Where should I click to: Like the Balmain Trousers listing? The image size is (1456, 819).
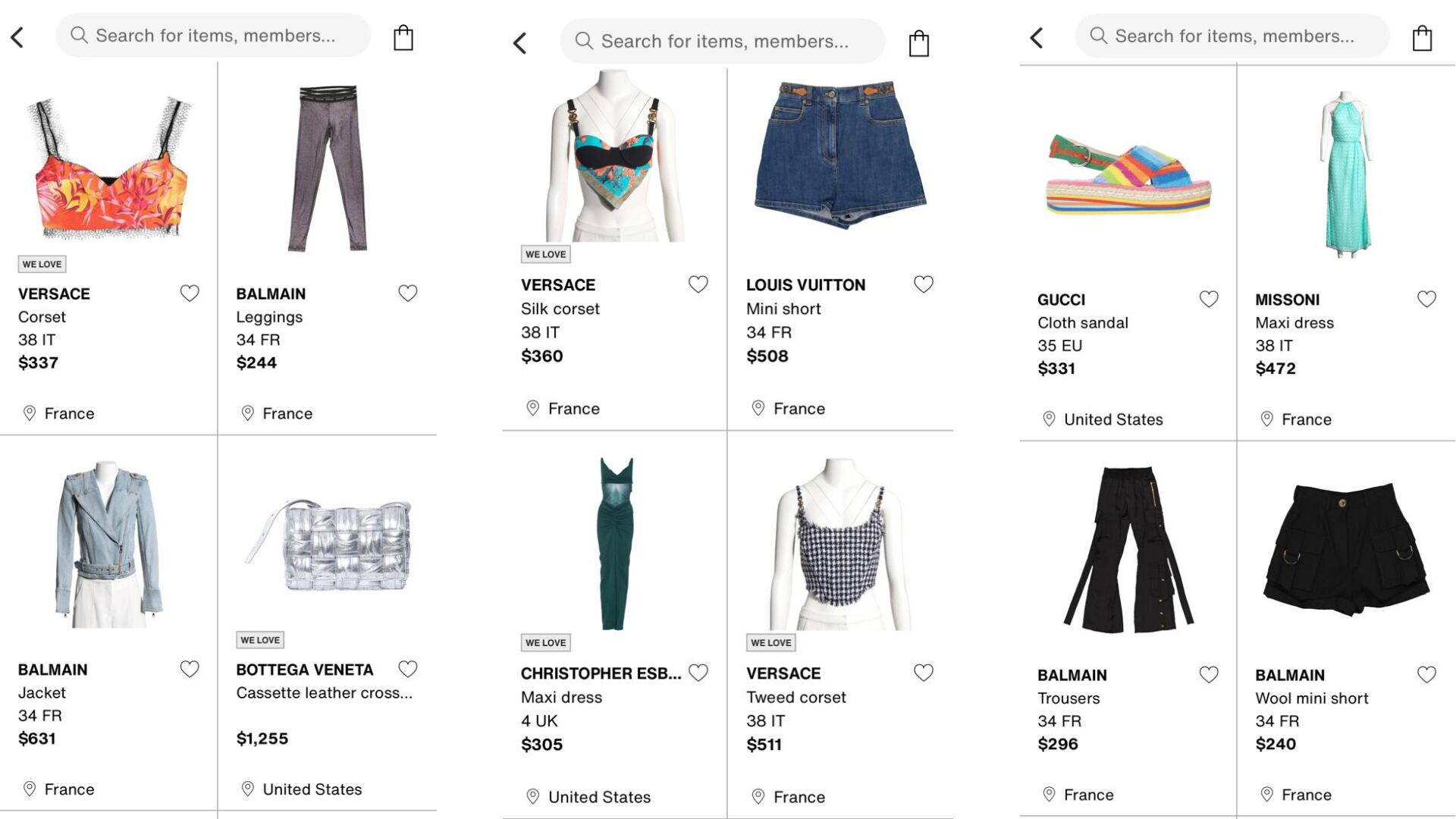click(x=1209, y=675)
